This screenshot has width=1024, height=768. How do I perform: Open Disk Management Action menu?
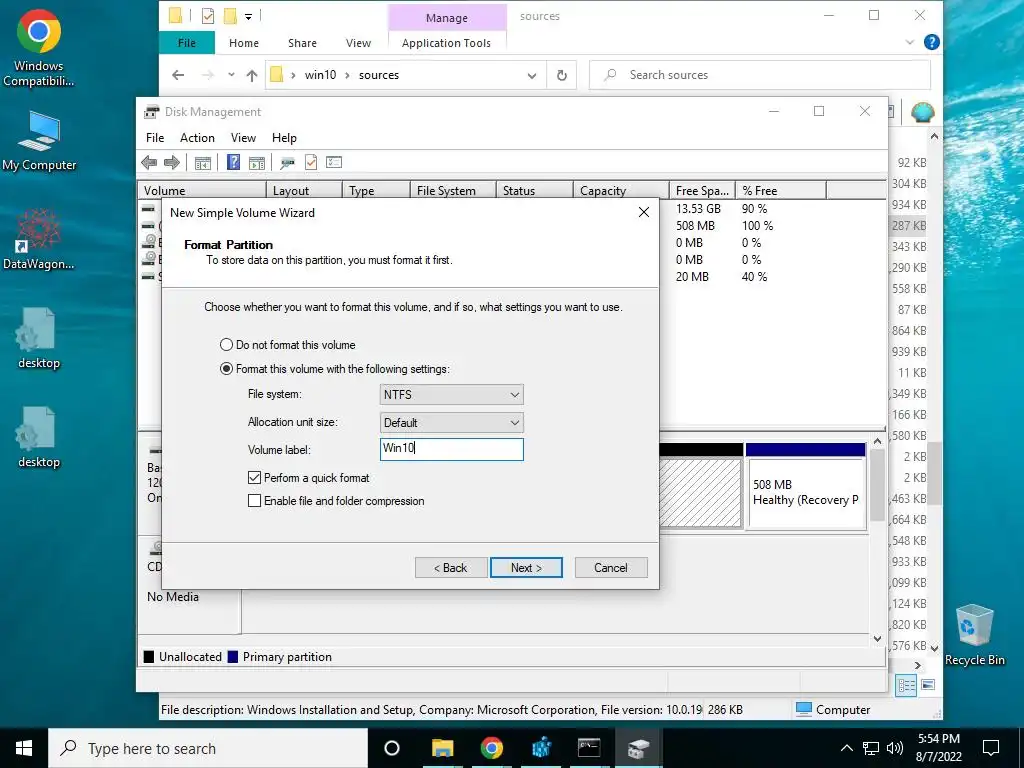(x=197, y=138)
